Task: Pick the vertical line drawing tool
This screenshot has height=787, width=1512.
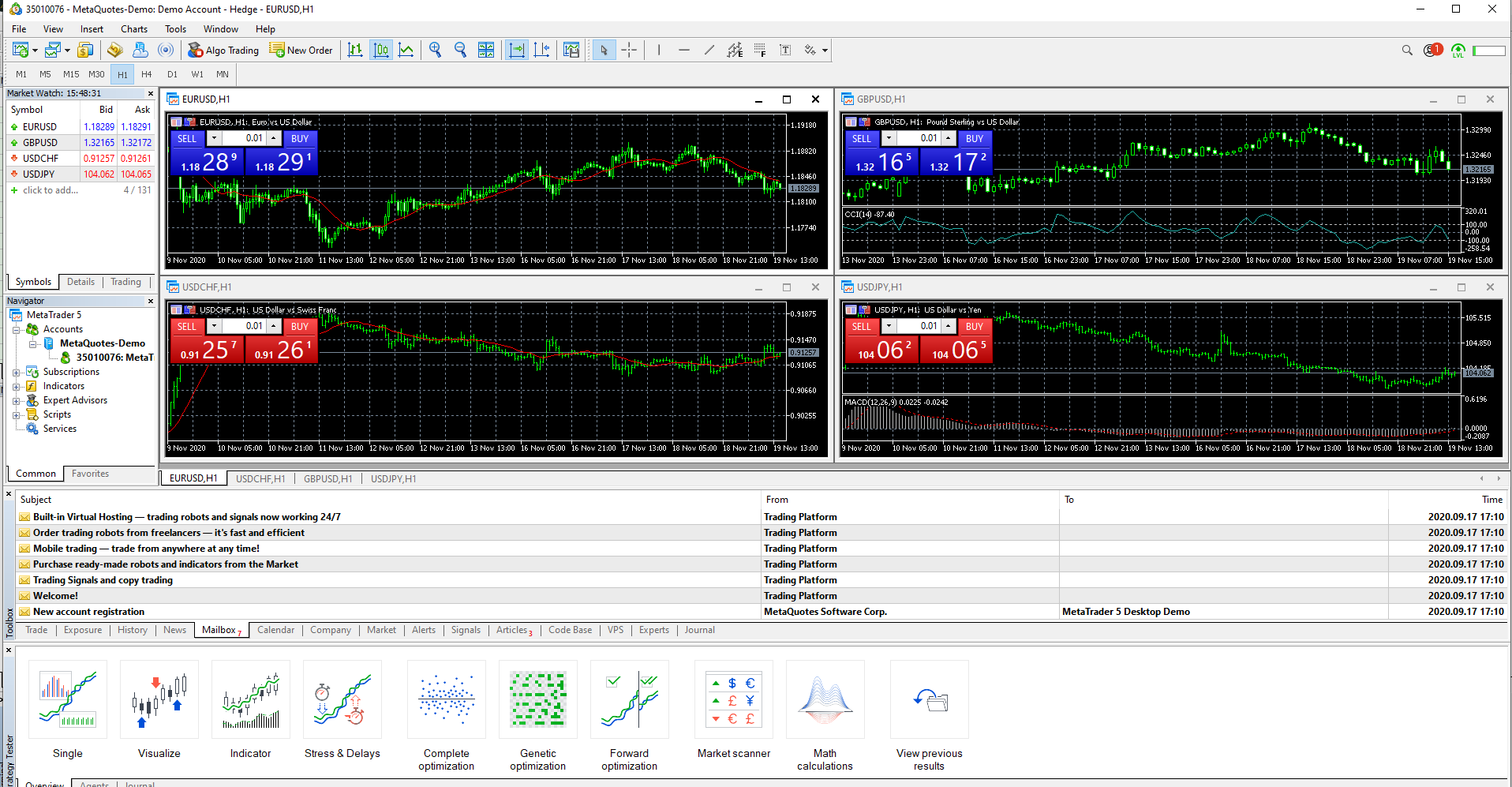Action: pos(659,51)
